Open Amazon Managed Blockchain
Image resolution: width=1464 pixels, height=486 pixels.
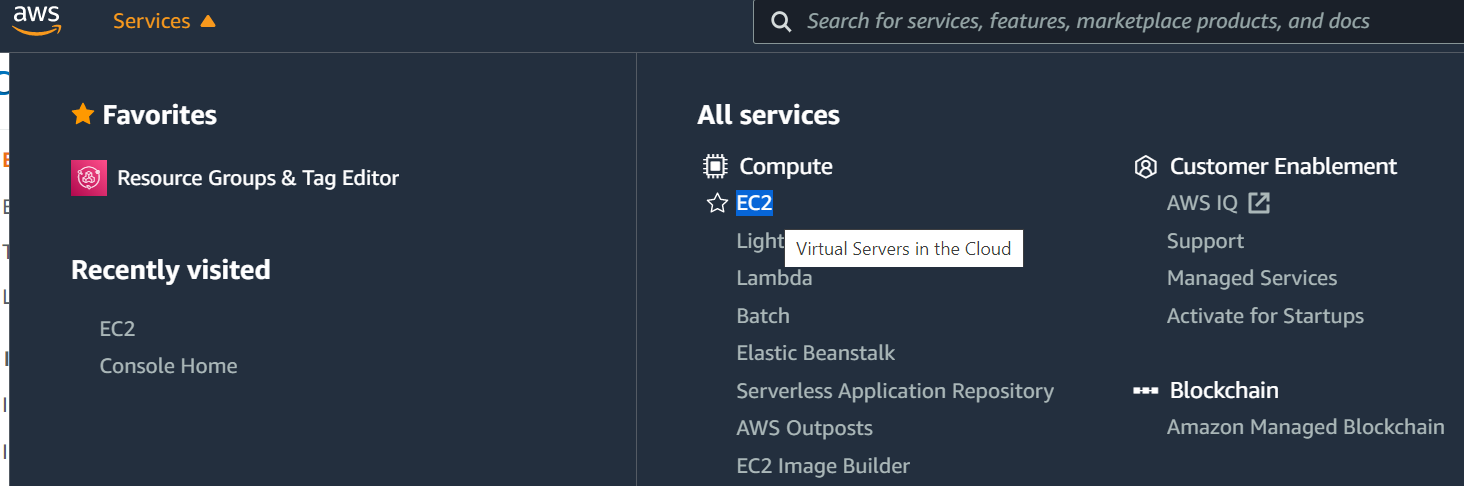(x=1305, y=427)
